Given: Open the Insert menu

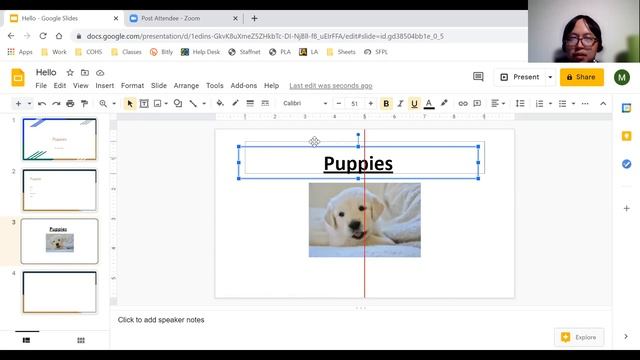Looking at the screenshot, I should 104,85.
